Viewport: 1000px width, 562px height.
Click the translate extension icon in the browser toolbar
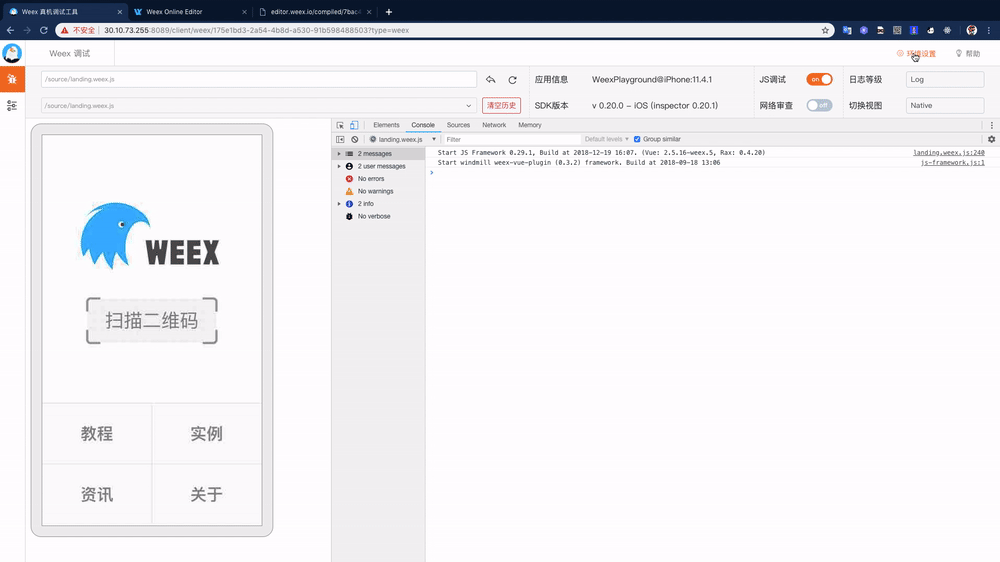[847, 30]
